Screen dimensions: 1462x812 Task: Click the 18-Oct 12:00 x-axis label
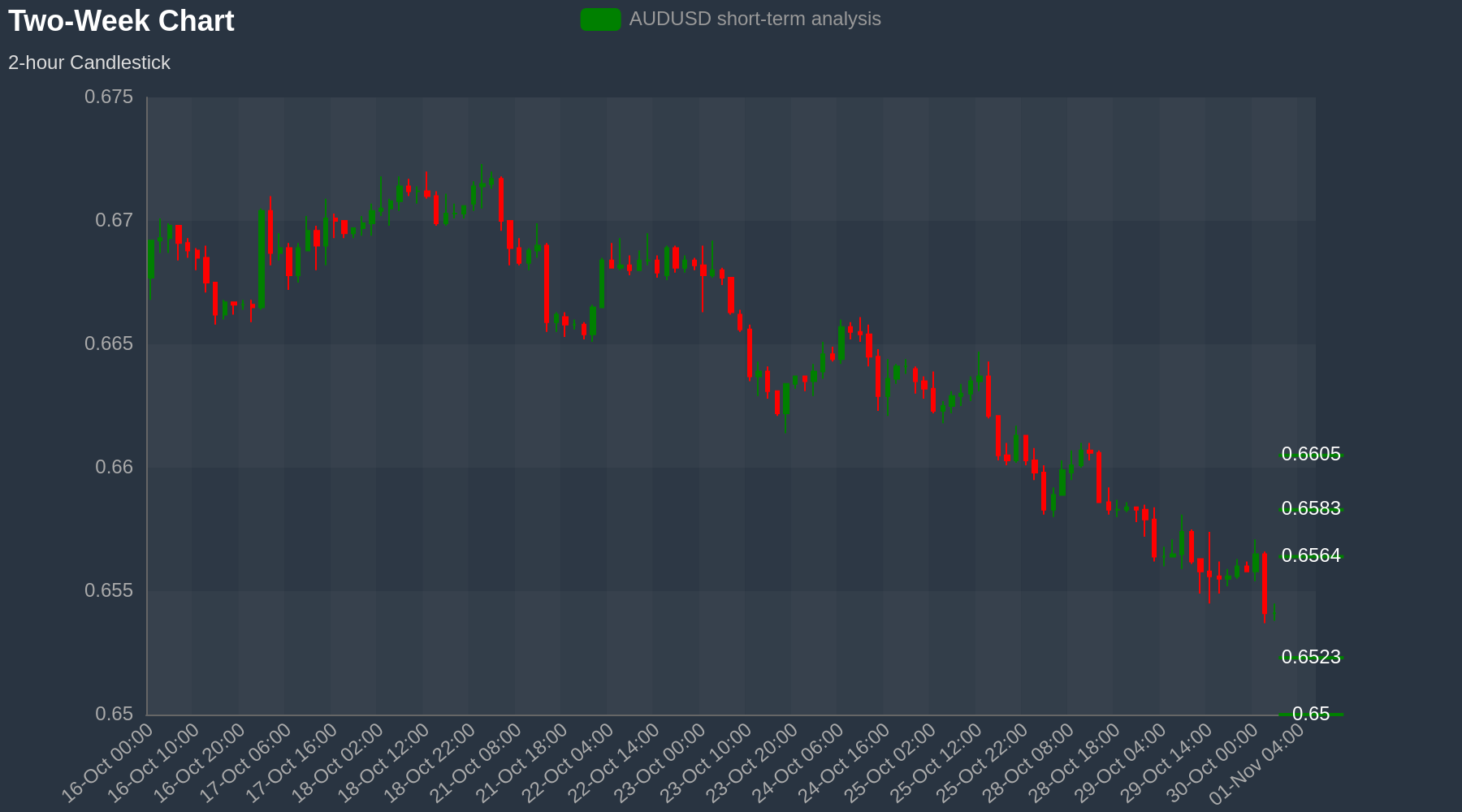[x=384, y=763]
